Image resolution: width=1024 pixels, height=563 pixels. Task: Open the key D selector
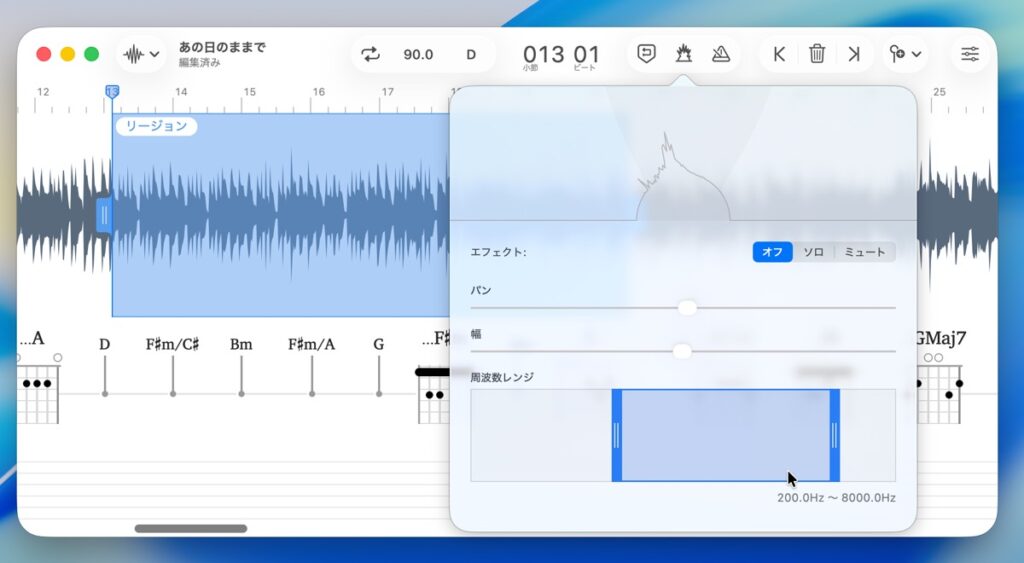pyautogui.click(x=471, y=54)
